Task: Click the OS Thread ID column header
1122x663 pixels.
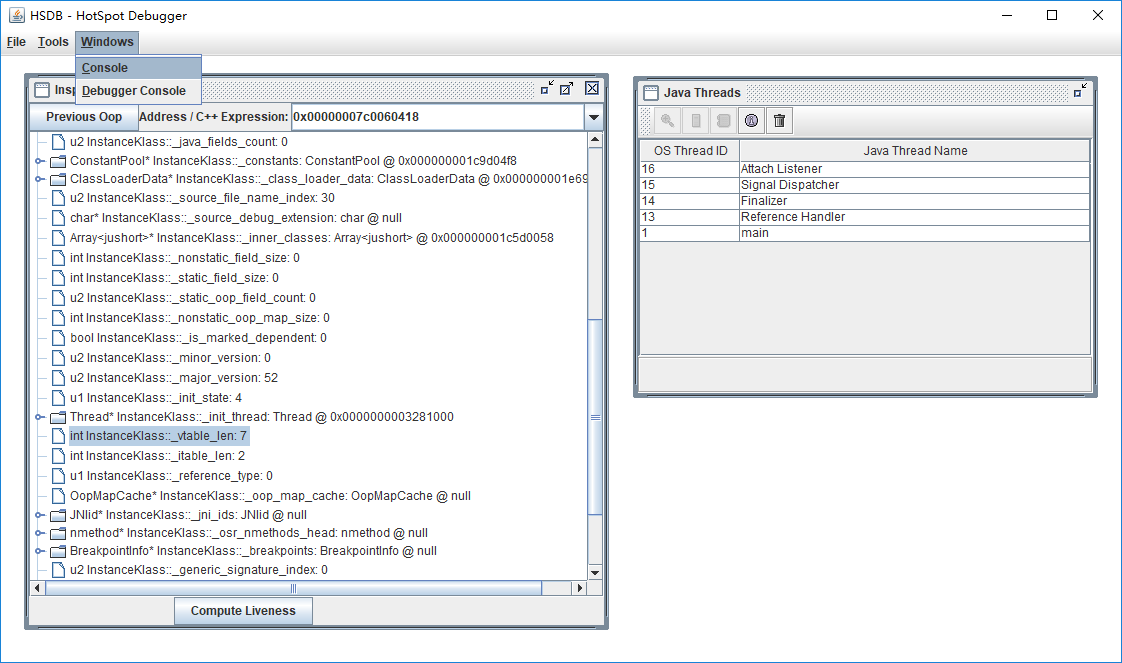Action: tap(690, 150)
